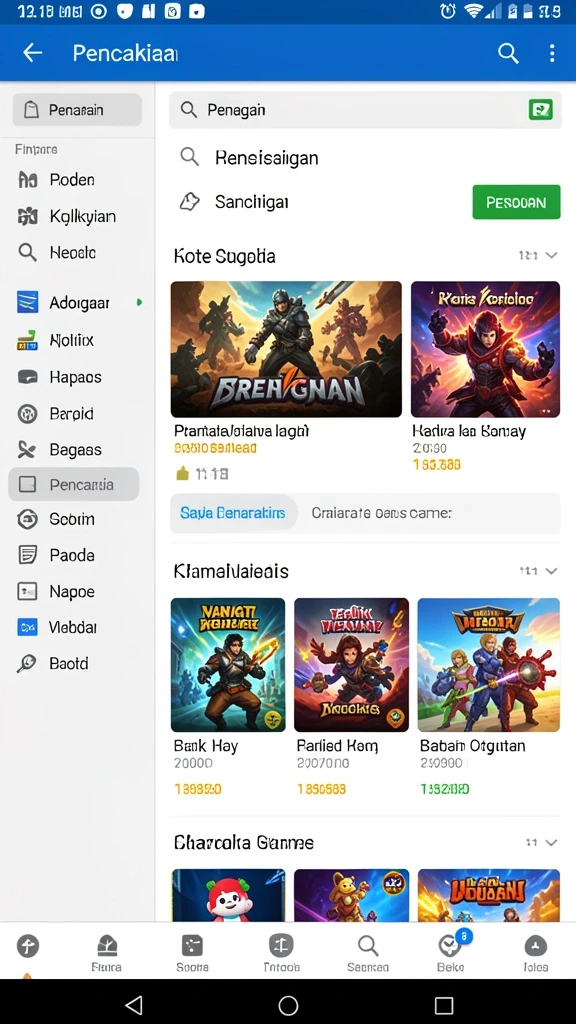This screenshot has height=1024, width=576.
Task: Open the Babain Otgıtan game thumbnail
Action: (488, 665)
